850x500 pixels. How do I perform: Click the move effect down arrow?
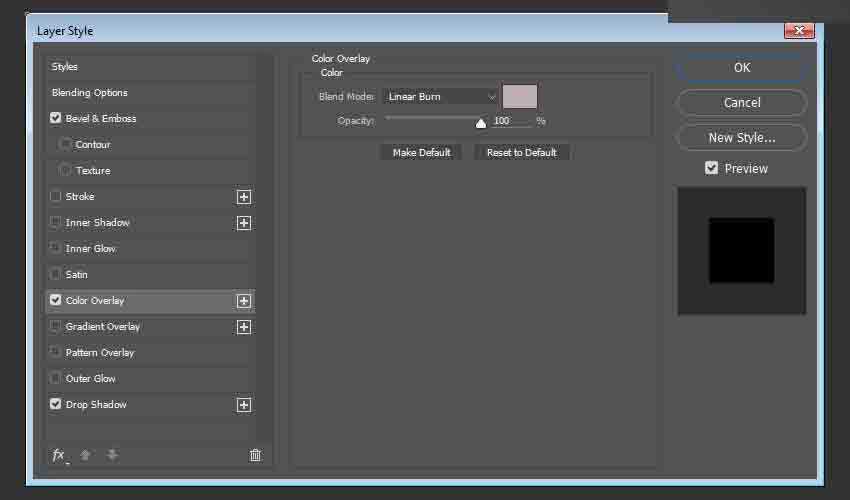(112, 455)
